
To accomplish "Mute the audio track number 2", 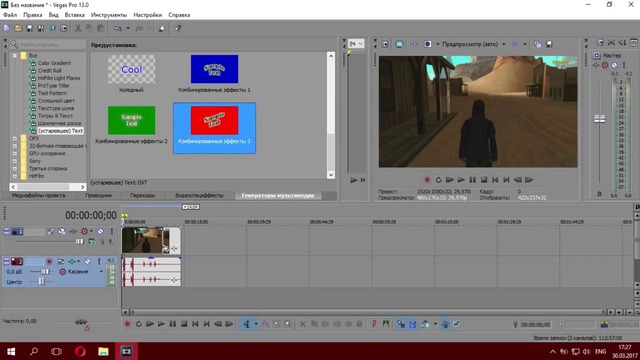I will click(87, 261).
